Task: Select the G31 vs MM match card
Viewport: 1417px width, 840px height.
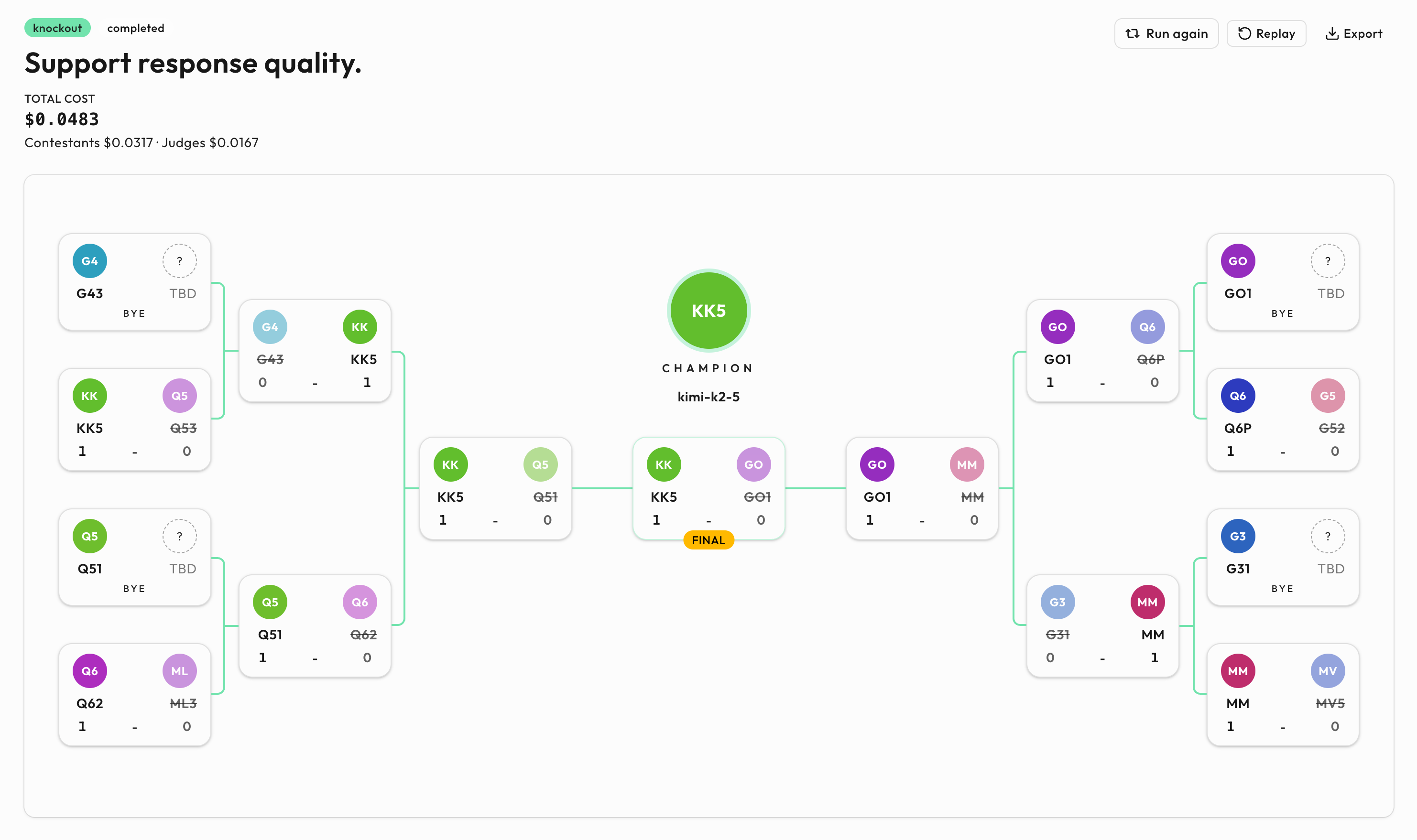Action: (x=1103, y=626)
